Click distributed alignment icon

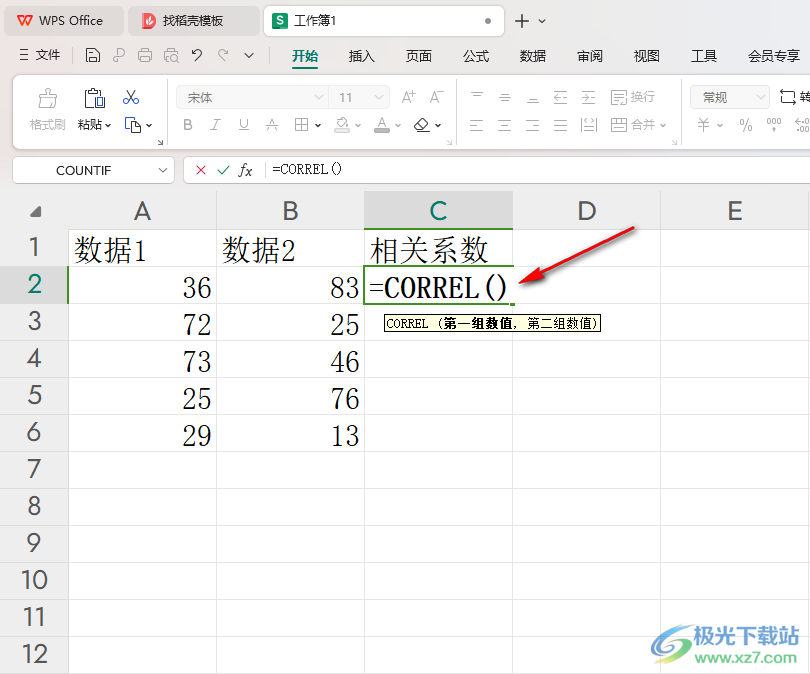click(x=588, y=124)
